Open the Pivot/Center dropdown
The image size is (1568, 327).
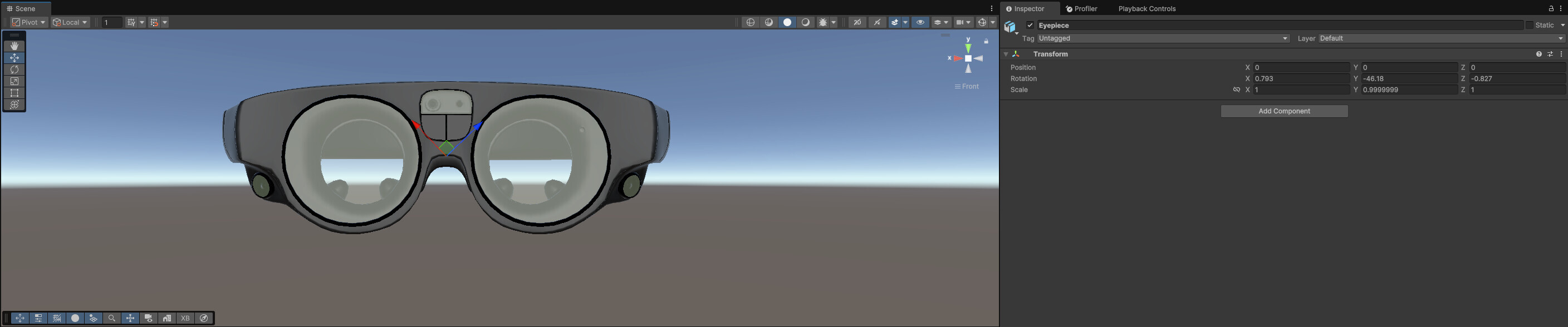click(x=28, y=22)
